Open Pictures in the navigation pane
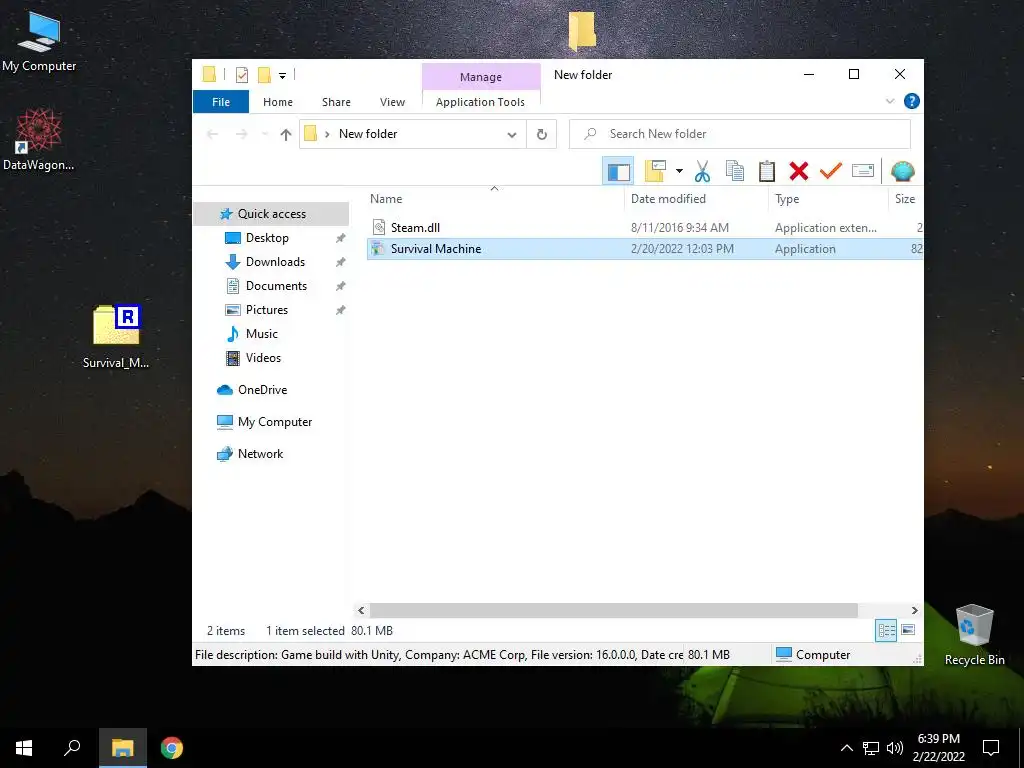This screenshot has height=768, width=1024. click(x=266, y=310)
